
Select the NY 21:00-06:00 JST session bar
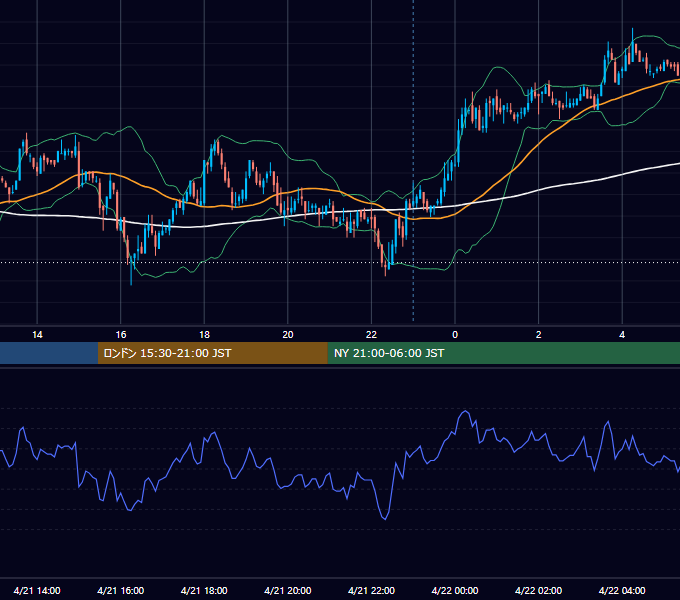(x=503, y=353)
